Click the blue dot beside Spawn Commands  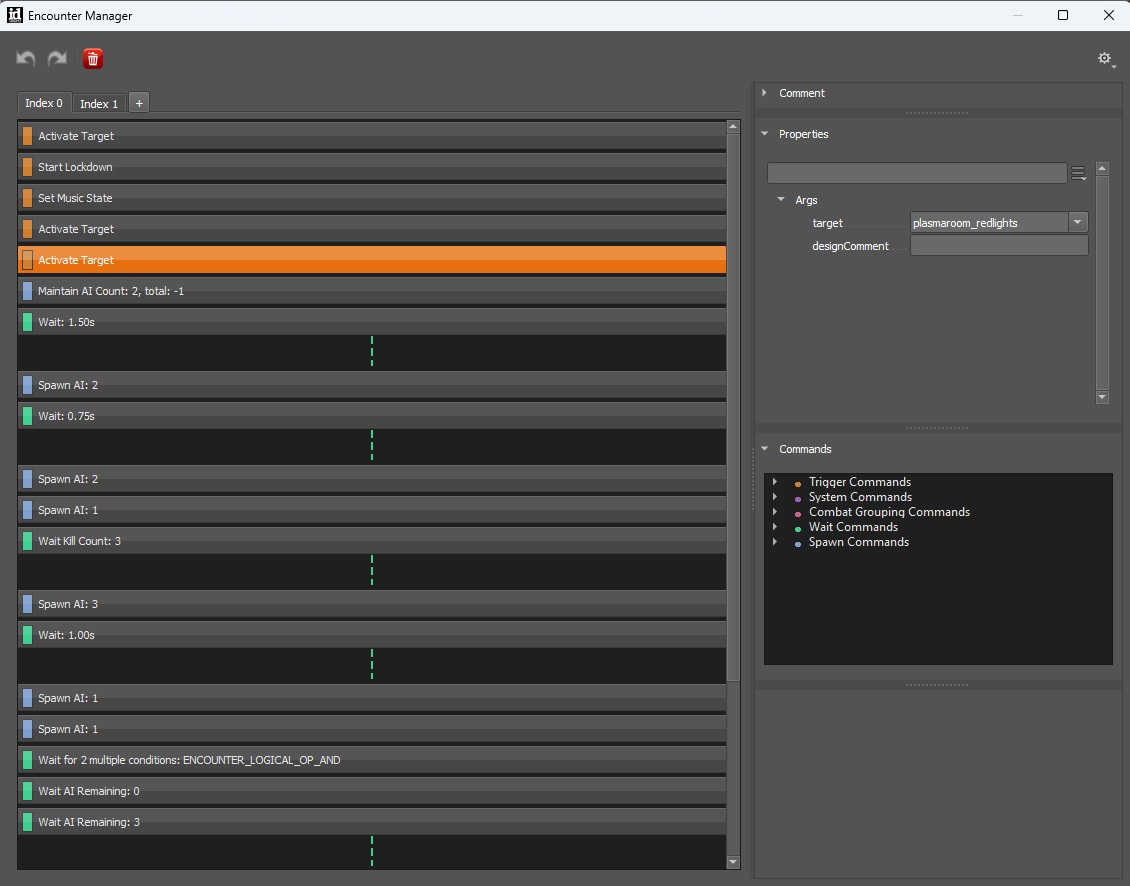click(798, 544)
